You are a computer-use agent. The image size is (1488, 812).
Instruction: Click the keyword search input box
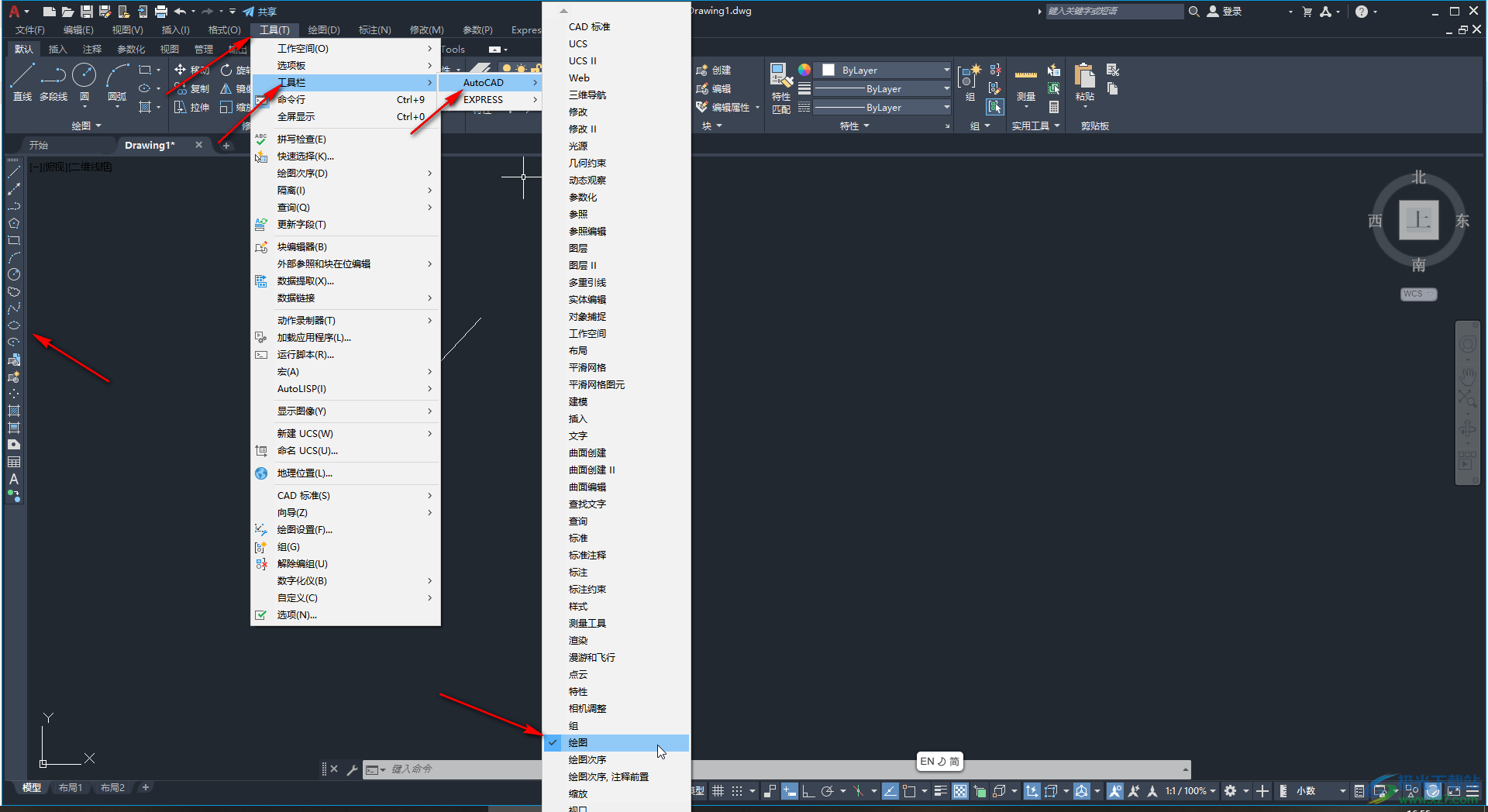[1114, 12]
